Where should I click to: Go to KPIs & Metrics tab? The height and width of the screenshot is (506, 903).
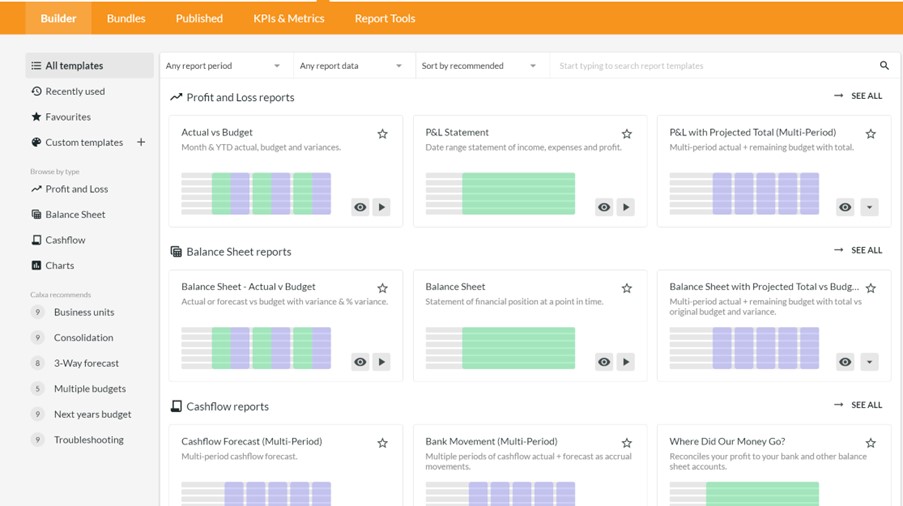[289, 18]
